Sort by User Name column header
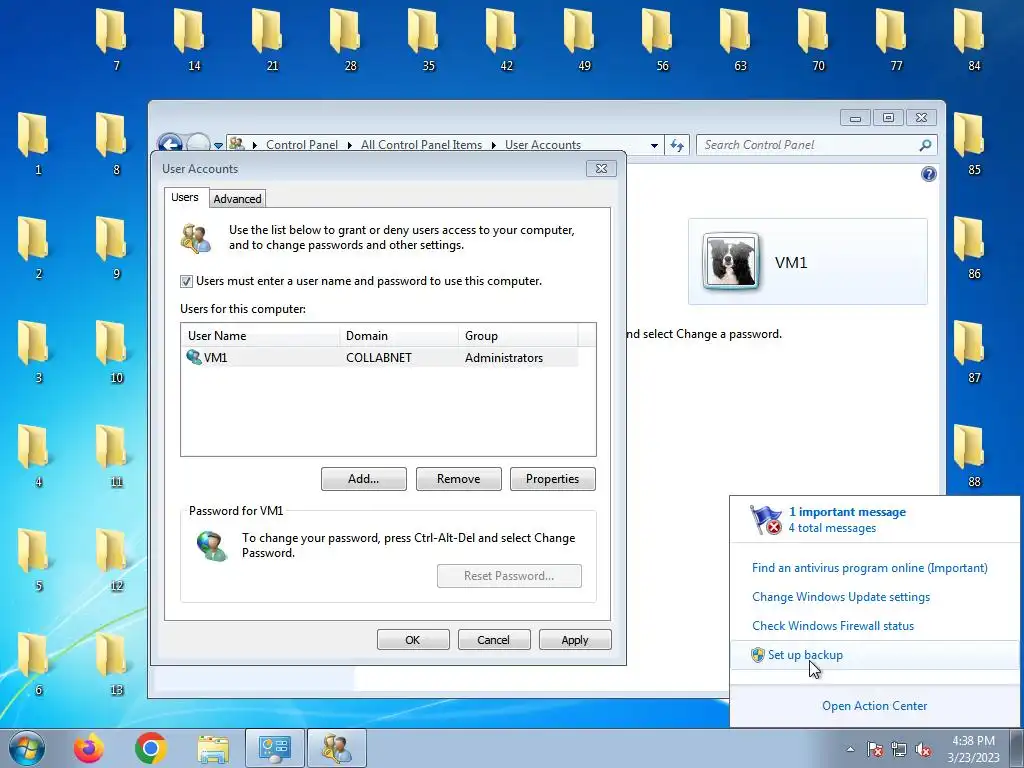The width and height of the screenshot is (1024, 768). [x=260, y=336]
